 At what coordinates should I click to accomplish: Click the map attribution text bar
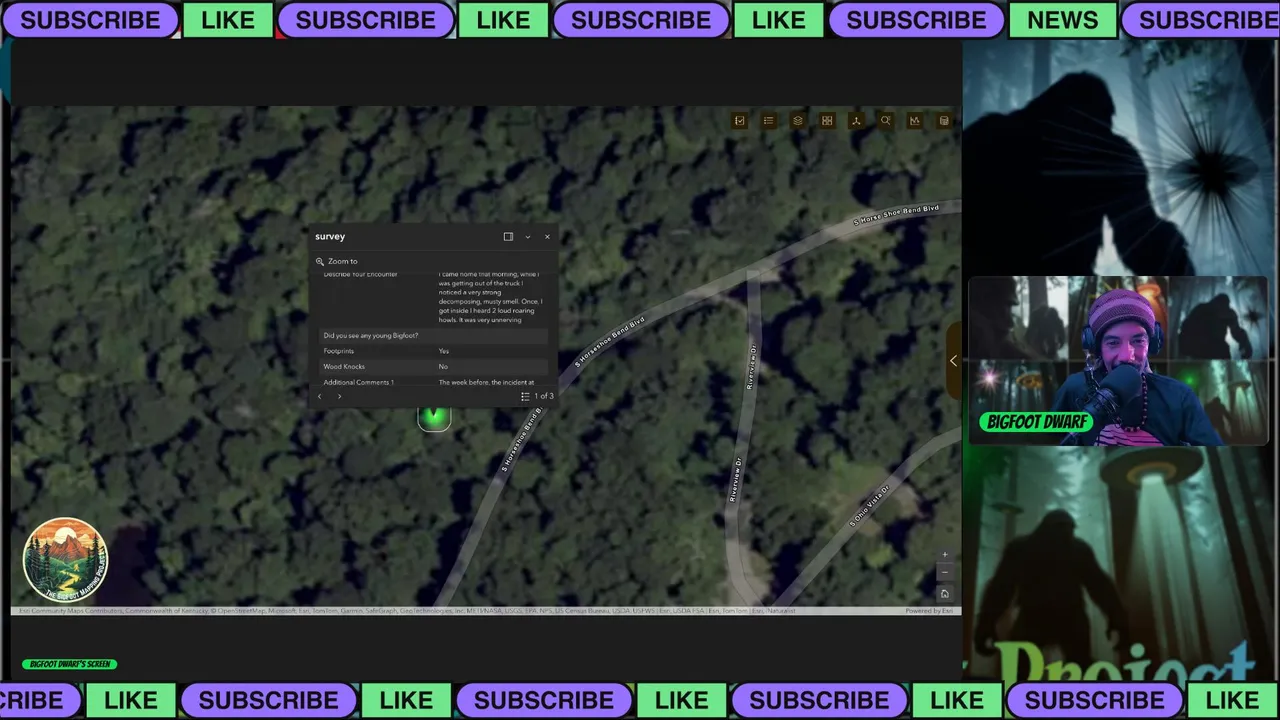pyautogui.click(x=408, y=611)
